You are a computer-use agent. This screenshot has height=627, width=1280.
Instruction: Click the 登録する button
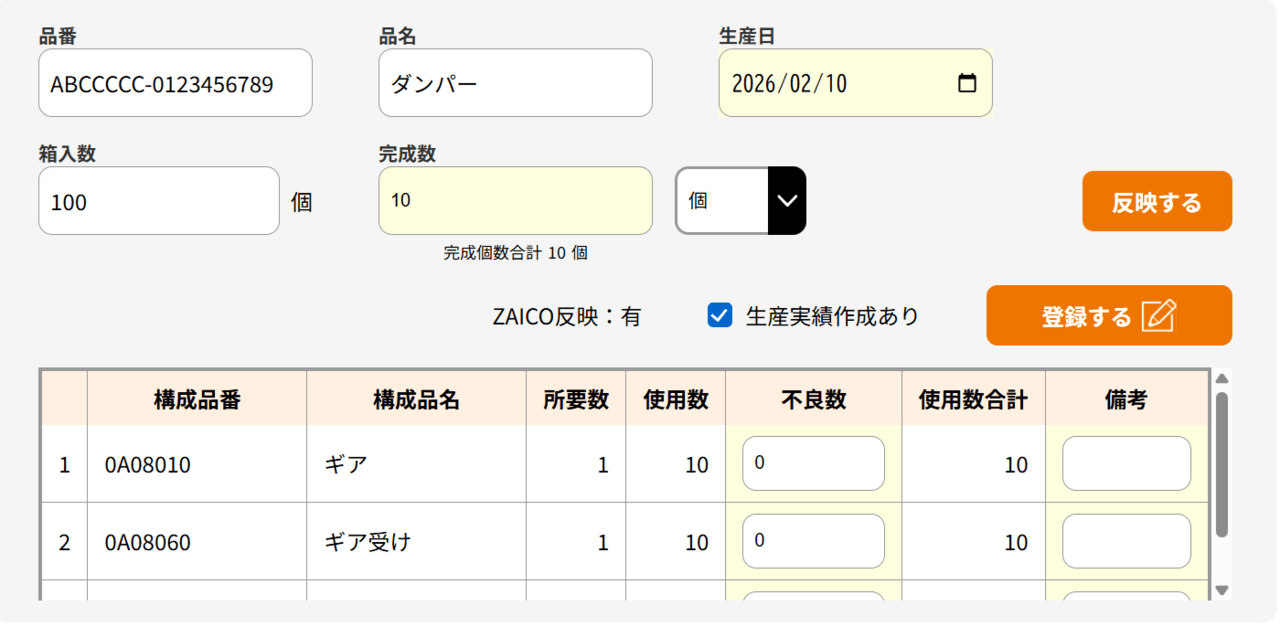(1108, 315)
